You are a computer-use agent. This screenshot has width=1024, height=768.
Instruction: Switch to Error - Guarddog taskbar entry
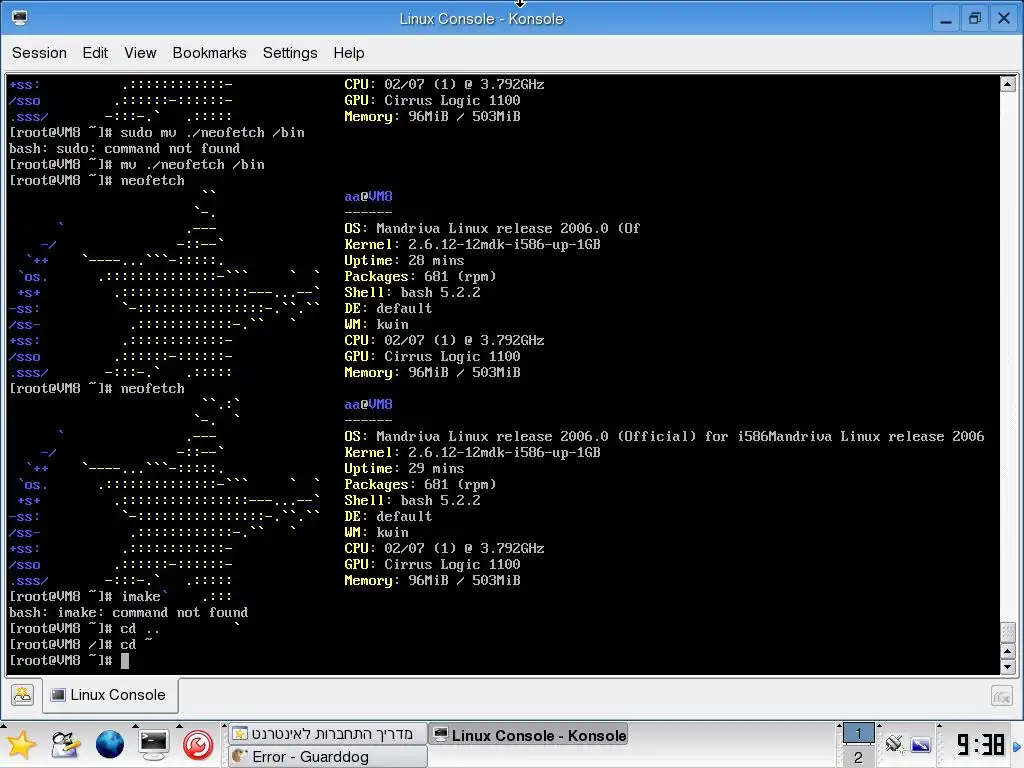328,757
